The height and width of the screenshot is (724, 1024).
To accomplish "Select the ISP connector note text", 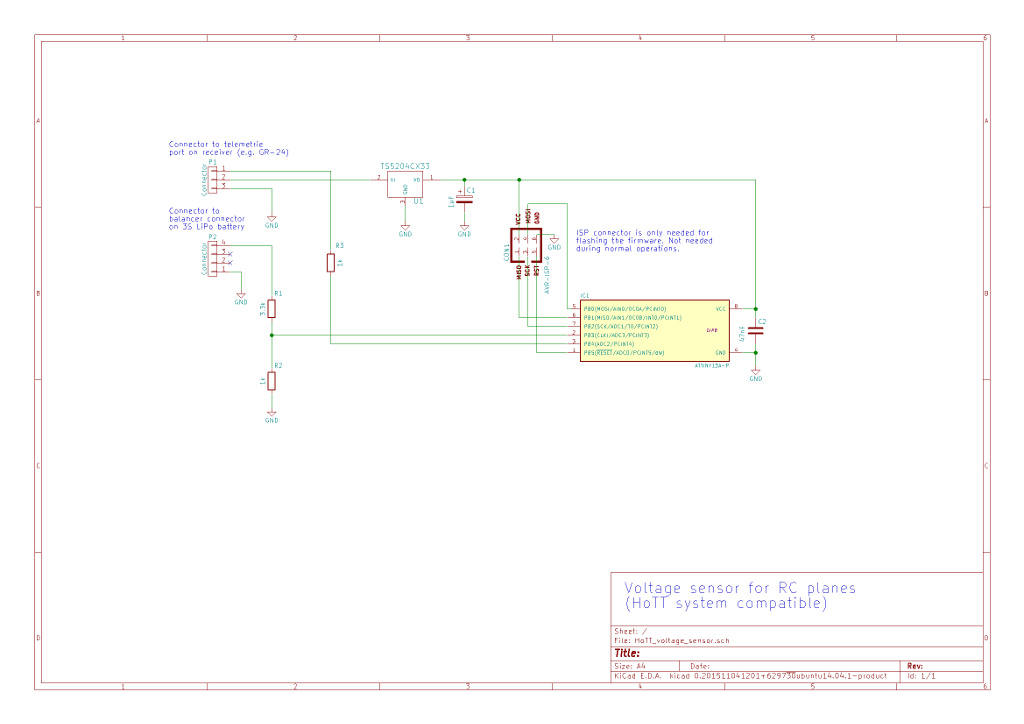I will [644, 240].
